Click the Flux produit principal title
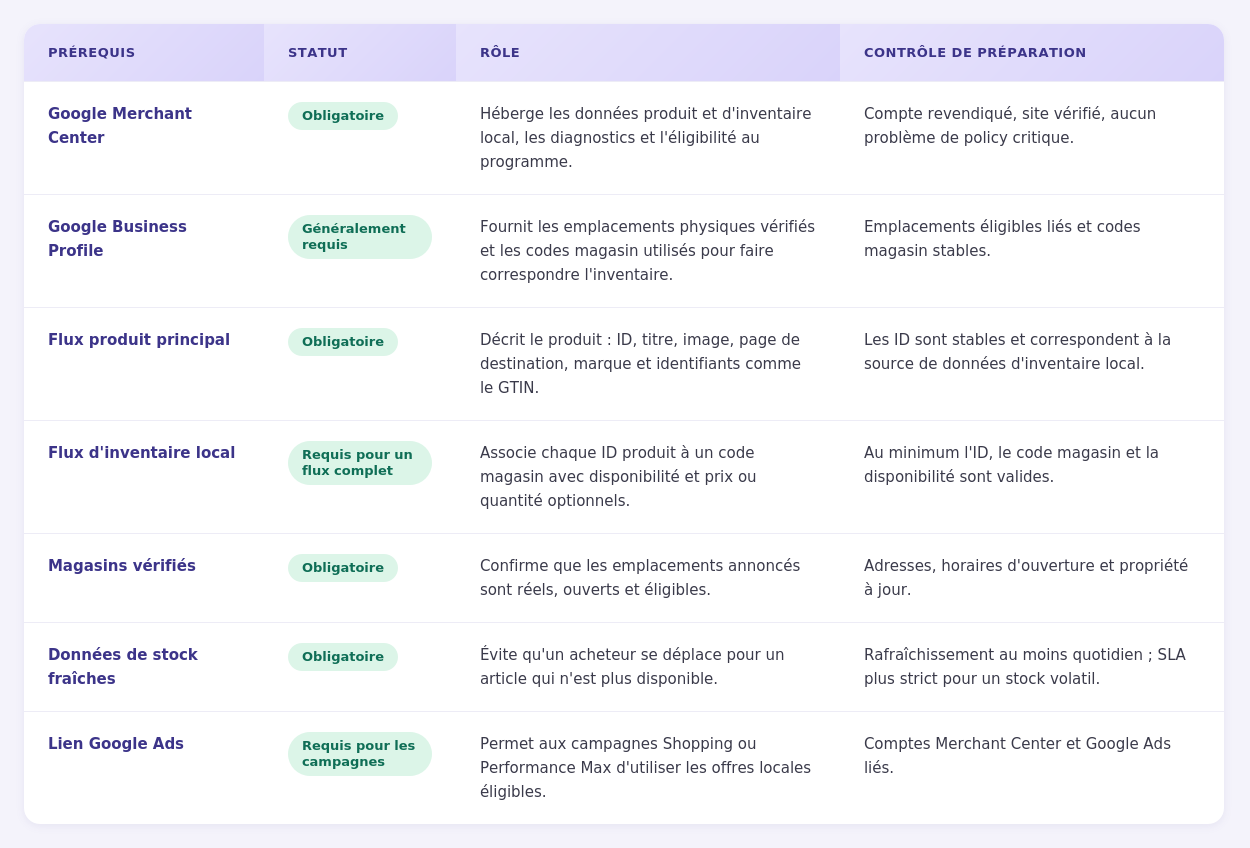The height and width of the screenshot is (848, 1250). pos(139,340)
